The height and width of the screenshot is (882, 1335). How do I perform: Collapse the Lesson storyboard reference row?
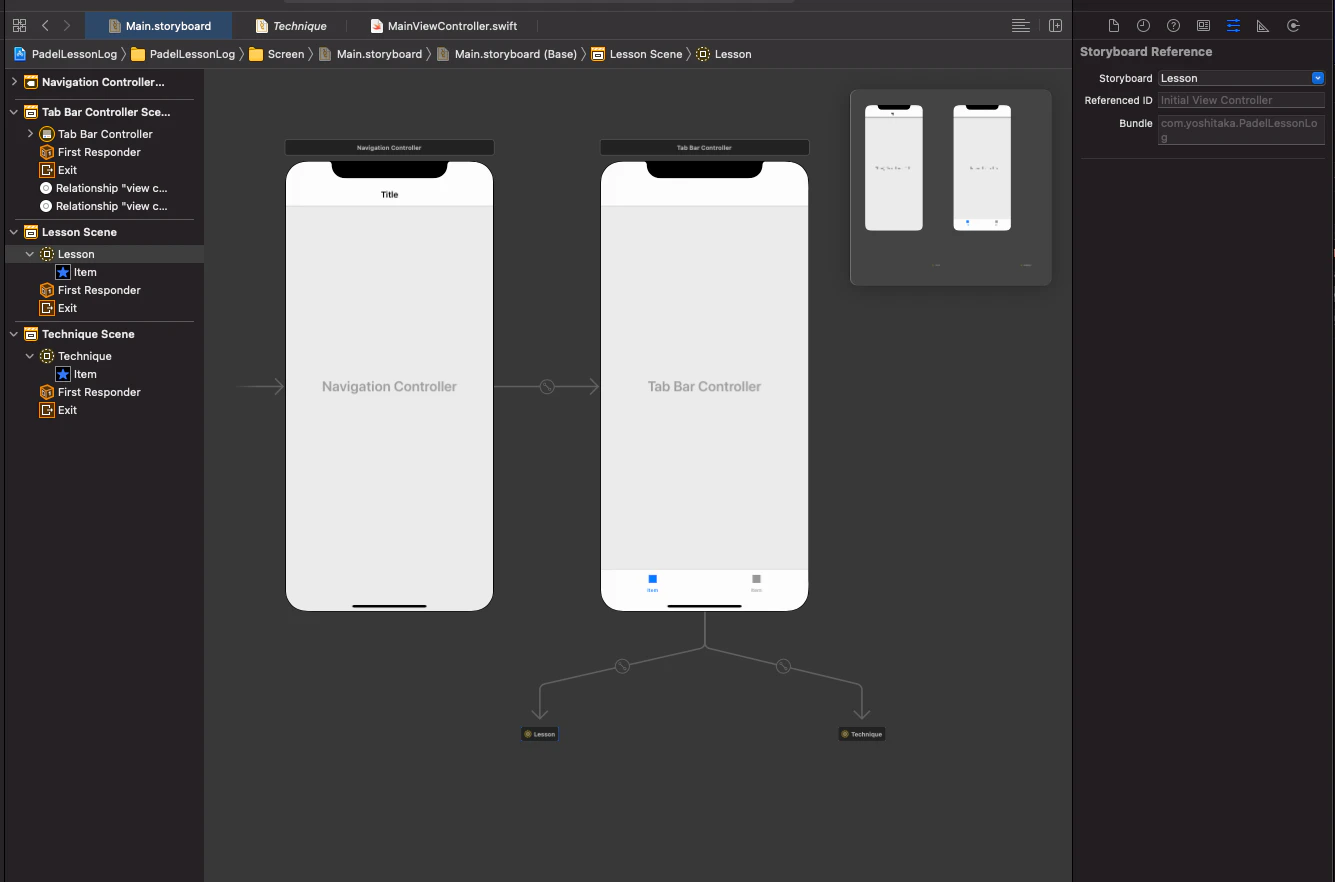[x=30, y=254]
